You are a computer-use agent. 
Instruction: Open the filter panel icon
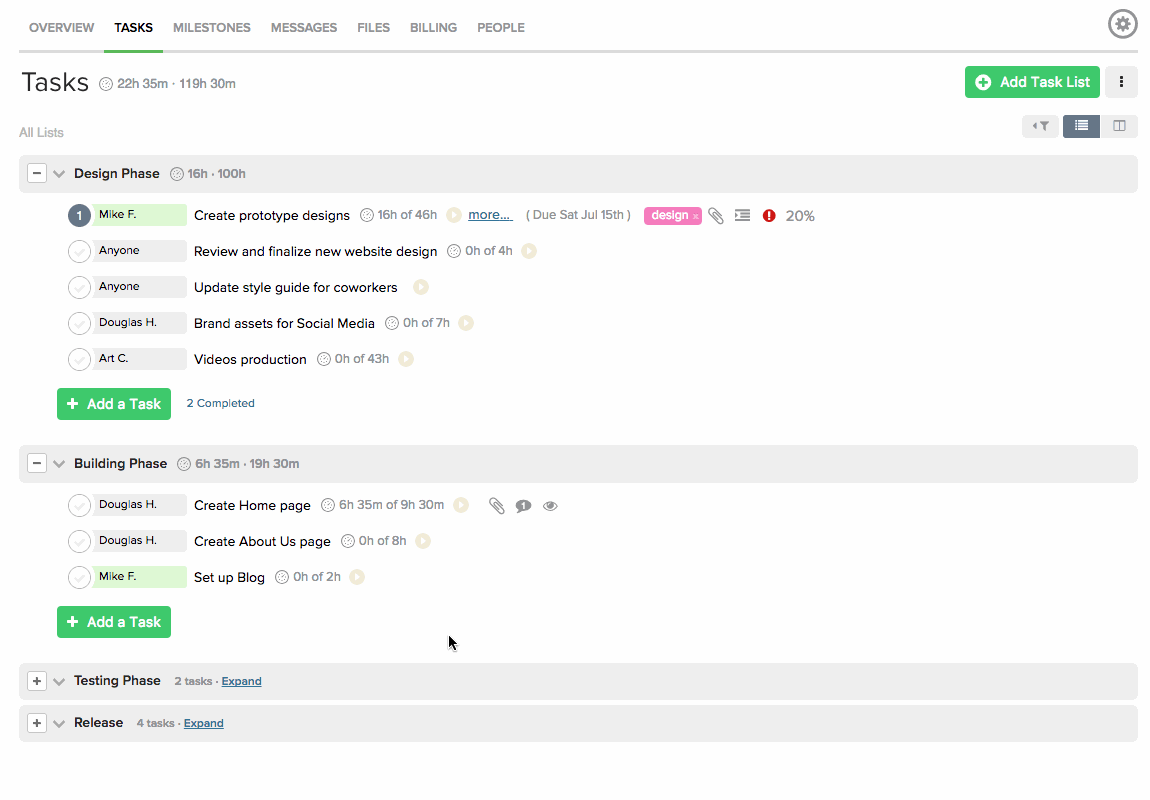pyautogui.click(x=1040, y=126)
